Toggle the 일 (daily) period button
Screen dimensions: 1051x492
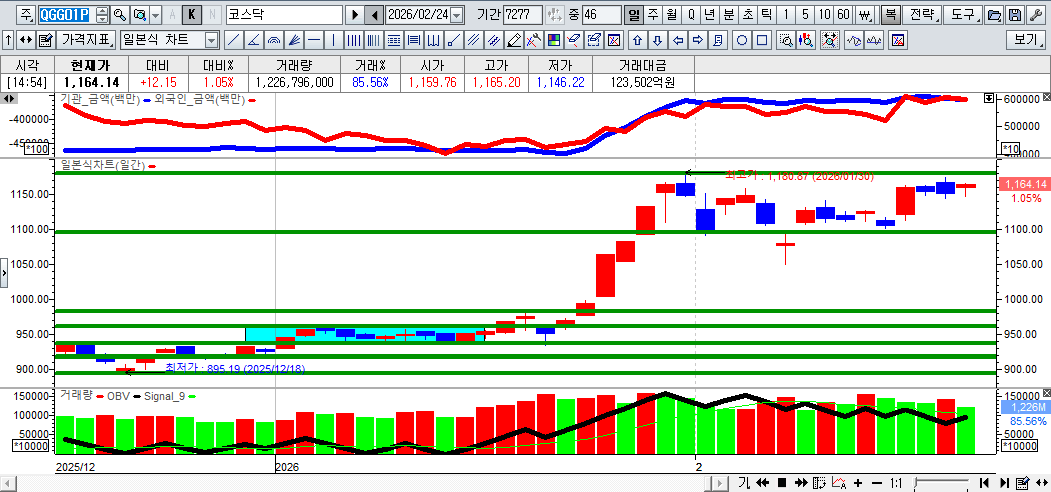click(634, 15)
